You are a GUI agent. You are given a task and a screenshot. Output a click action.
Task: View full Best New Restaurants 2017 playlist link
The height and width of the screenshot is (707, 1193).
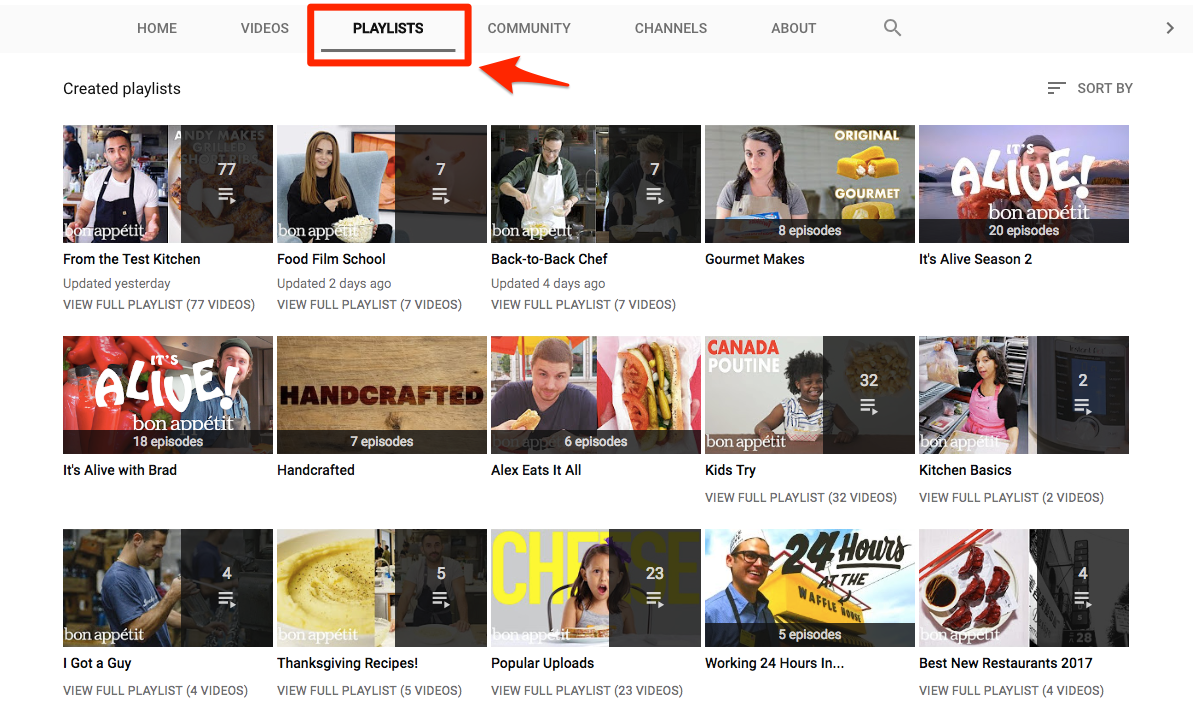1011,691
